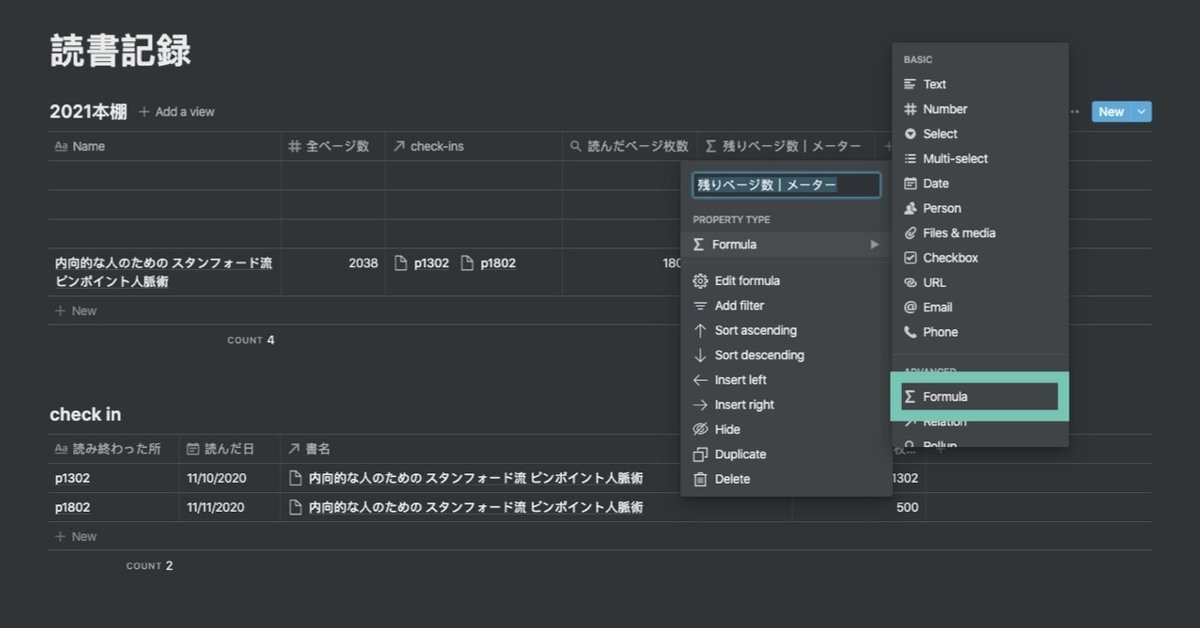Screen dimensions: 1200x628
Task: Open the 読んだ日 column header
Action: coord(229,449)
